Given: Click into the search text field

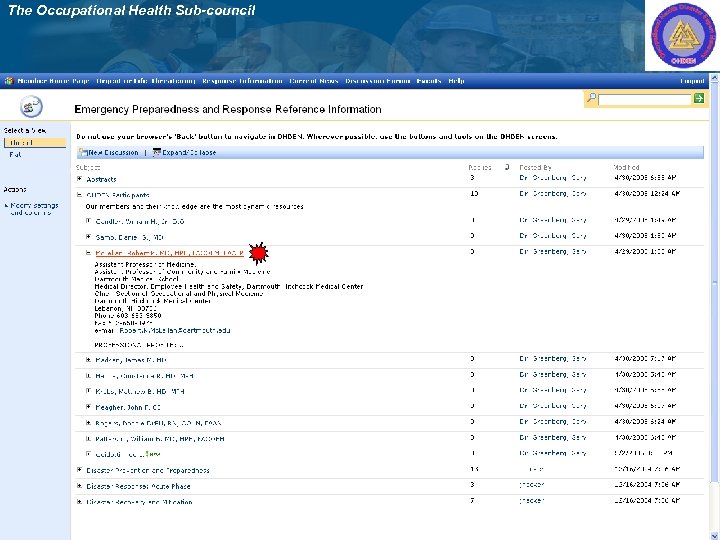Looking at the screenshot, I should tap(645, 99).
